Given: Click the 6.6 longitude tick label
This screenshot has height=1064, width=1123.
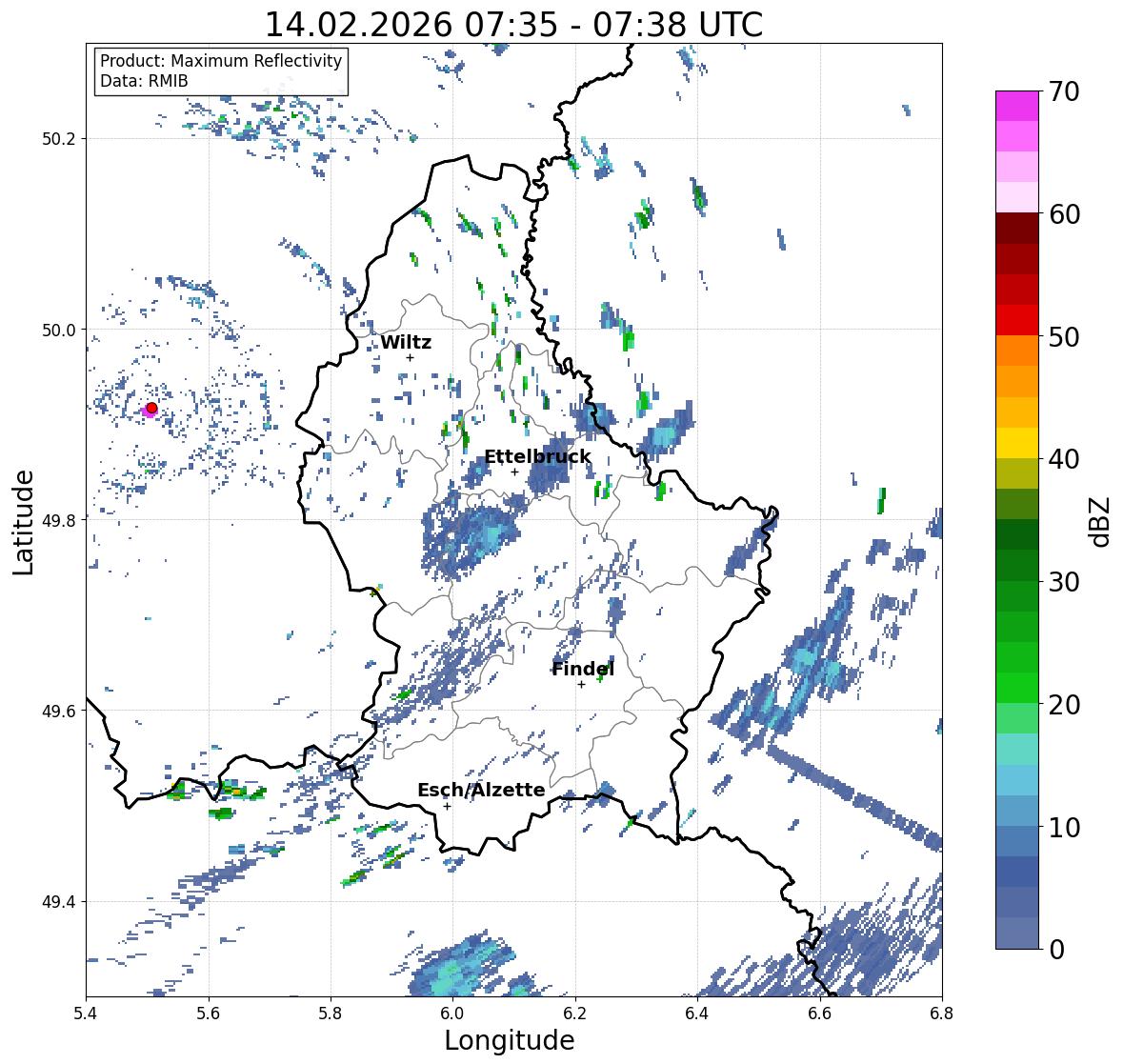Looking at the screenshot, I should click(819, 1014).
